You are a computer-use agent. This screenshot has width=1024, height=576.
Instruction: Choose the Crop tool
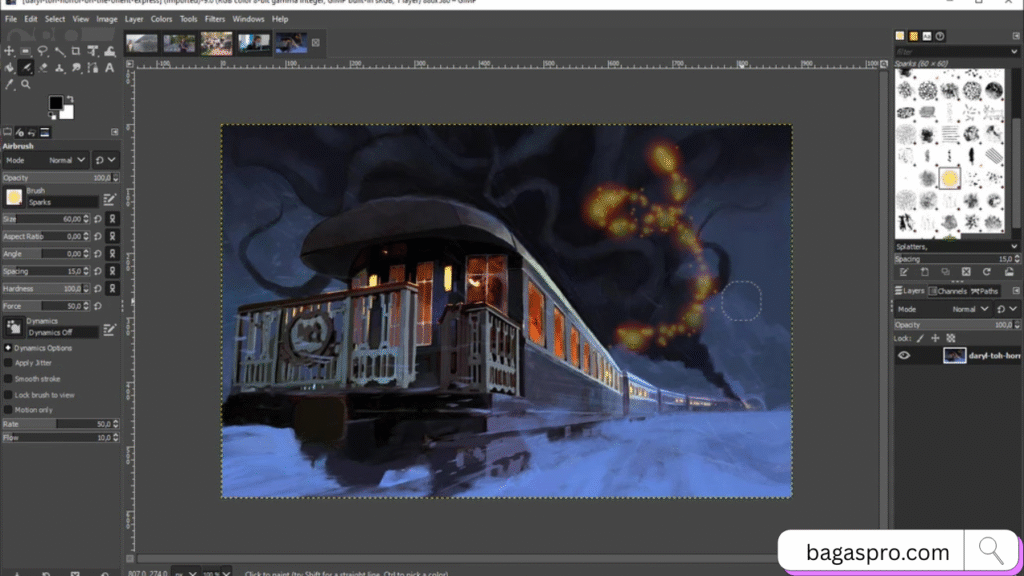click(x=76, y=51)
